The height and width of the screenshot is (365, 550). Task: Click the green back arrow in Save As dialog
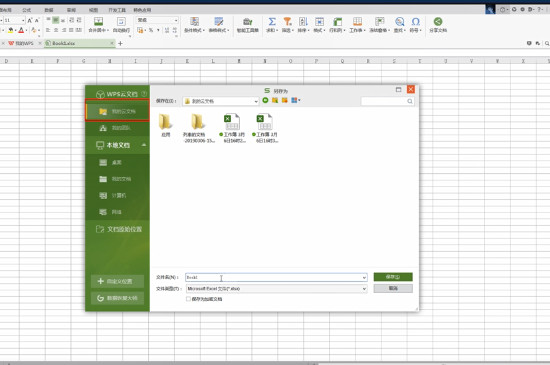pos(266,101)
